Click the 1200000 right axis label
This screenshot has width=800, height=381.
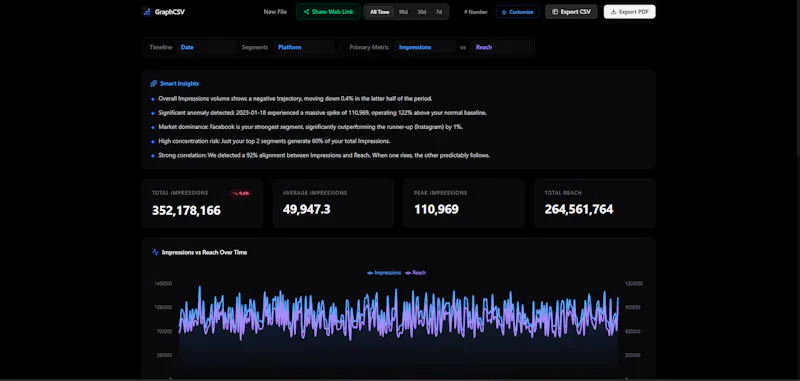pos(633,284)
